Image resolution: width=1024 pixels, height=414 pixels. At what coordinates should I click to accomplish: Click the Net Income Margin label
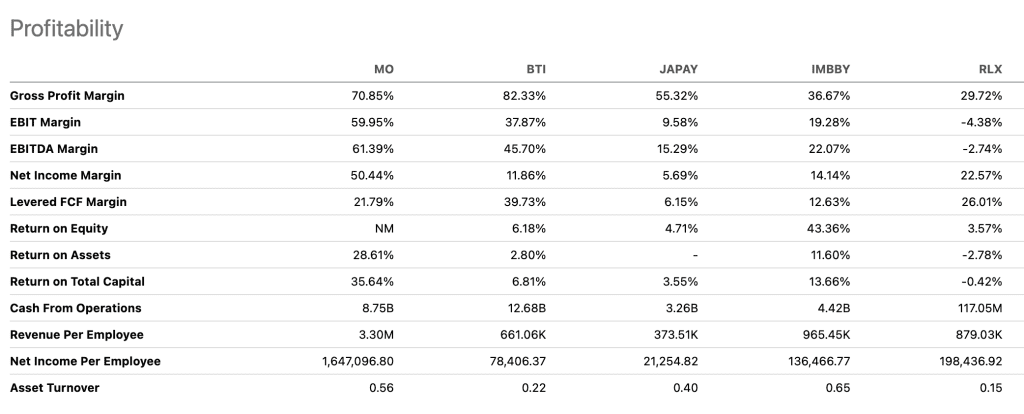click(x=65, y=176)
